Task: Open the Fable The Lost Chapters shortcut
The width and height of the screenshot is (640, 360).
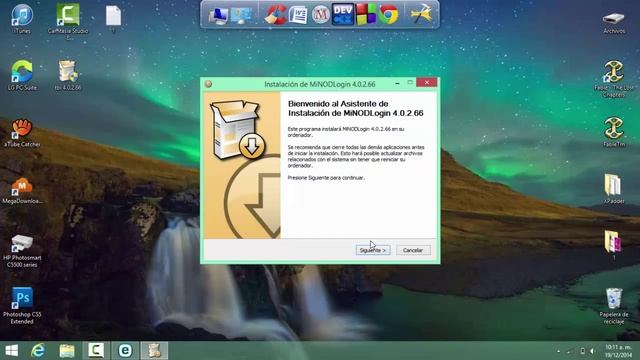Action: click(613, 79)
